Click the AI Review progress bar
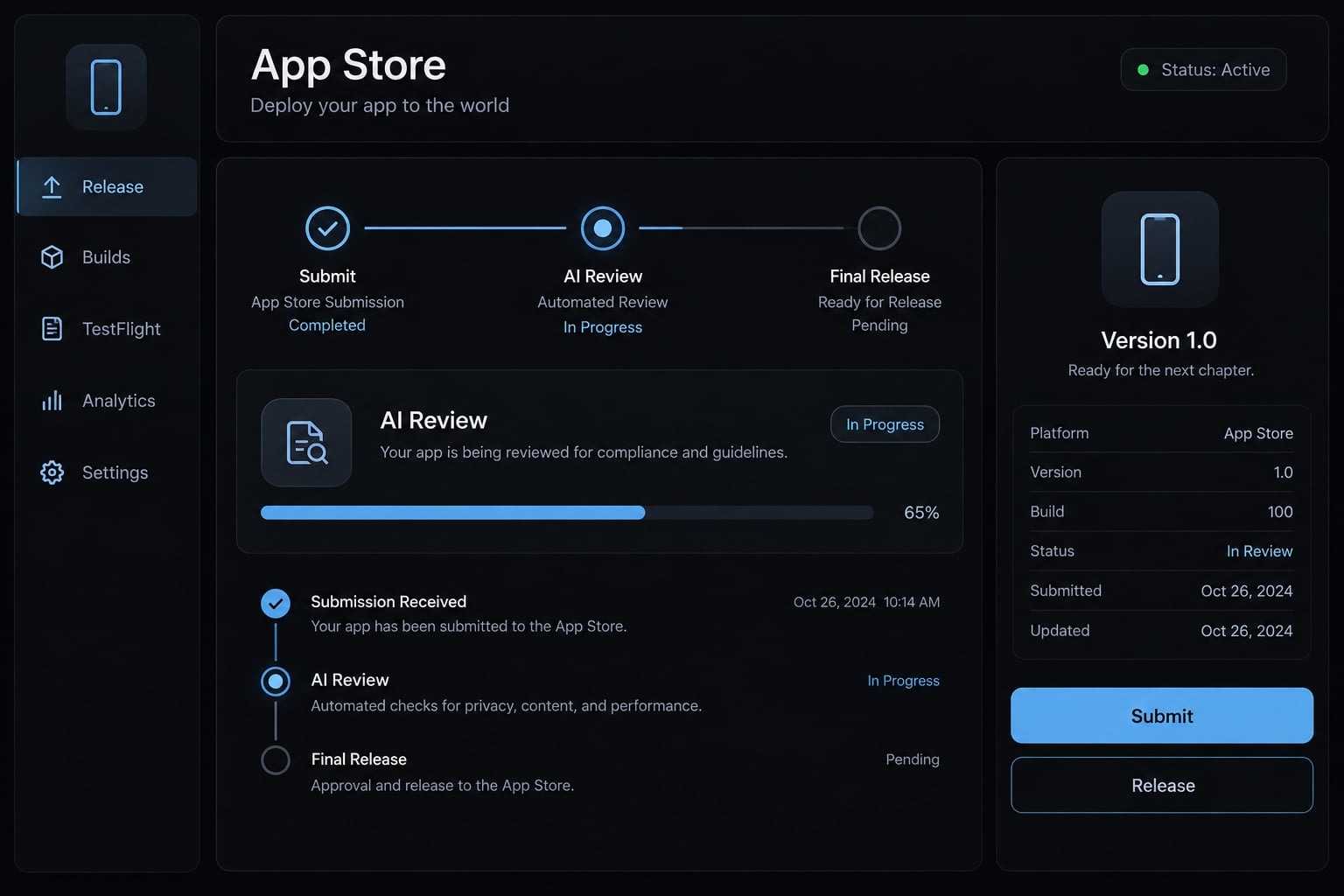1344x896 pixels. (567, 513)
